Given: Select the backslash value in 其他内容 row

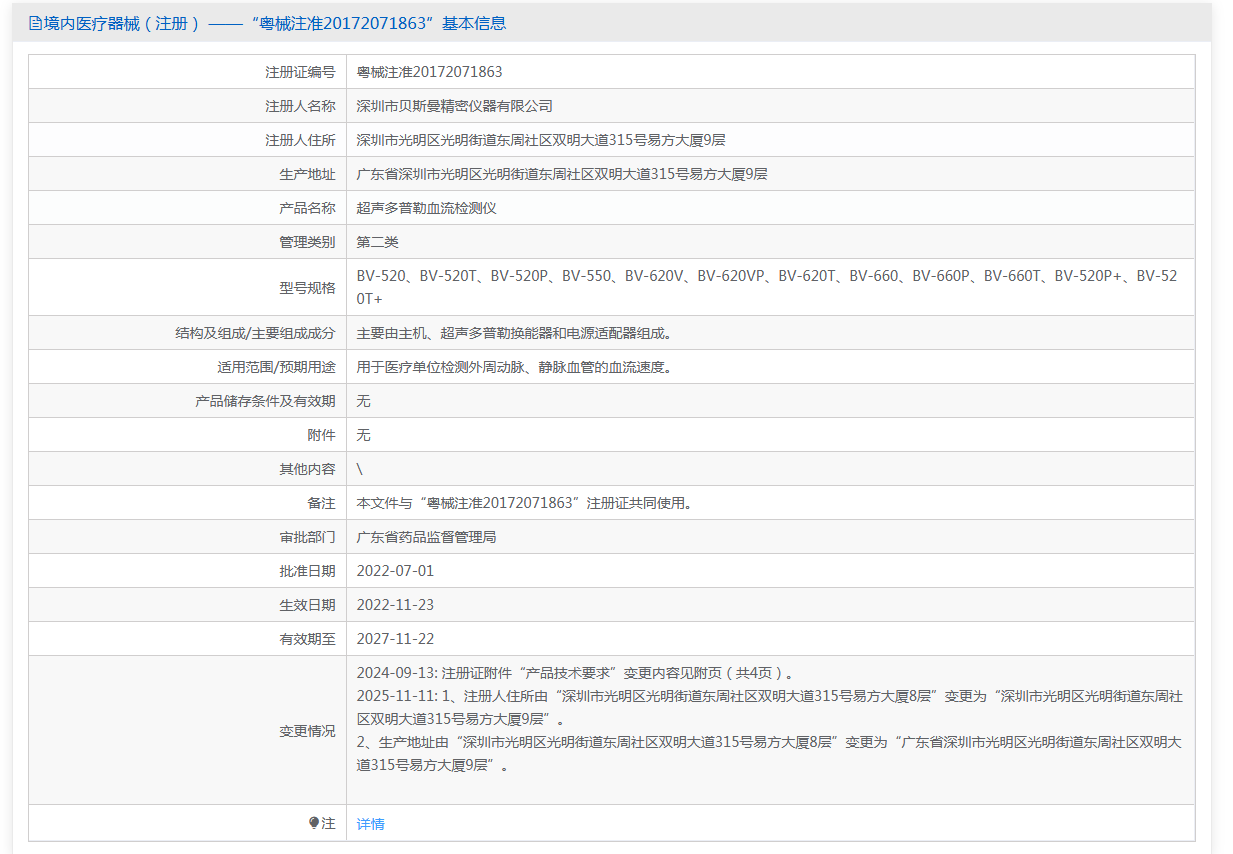Looking at the screenshot, I should point(360,469).
